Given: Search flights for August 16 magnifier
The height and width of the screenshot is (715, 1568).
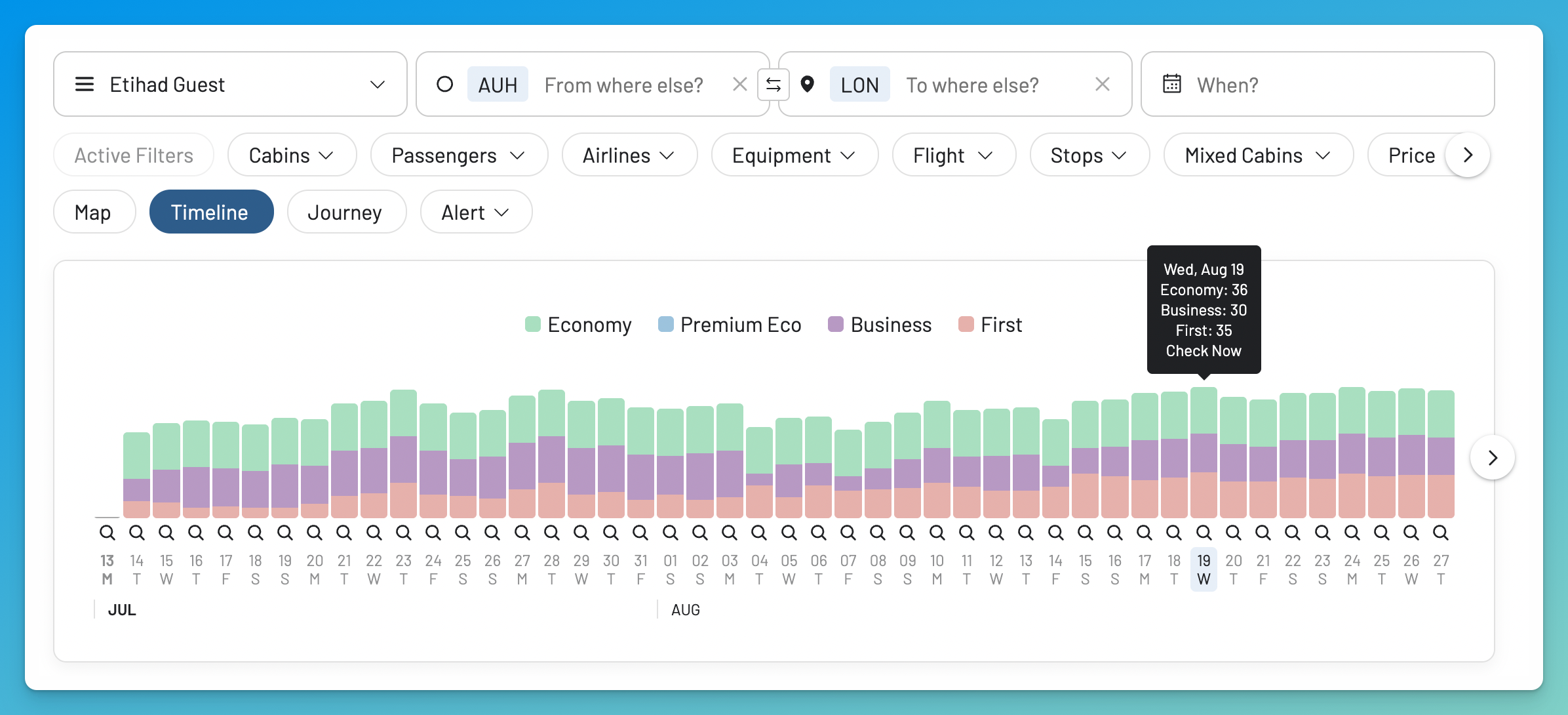Looking at the screenshot, I should click(1114, 532).
